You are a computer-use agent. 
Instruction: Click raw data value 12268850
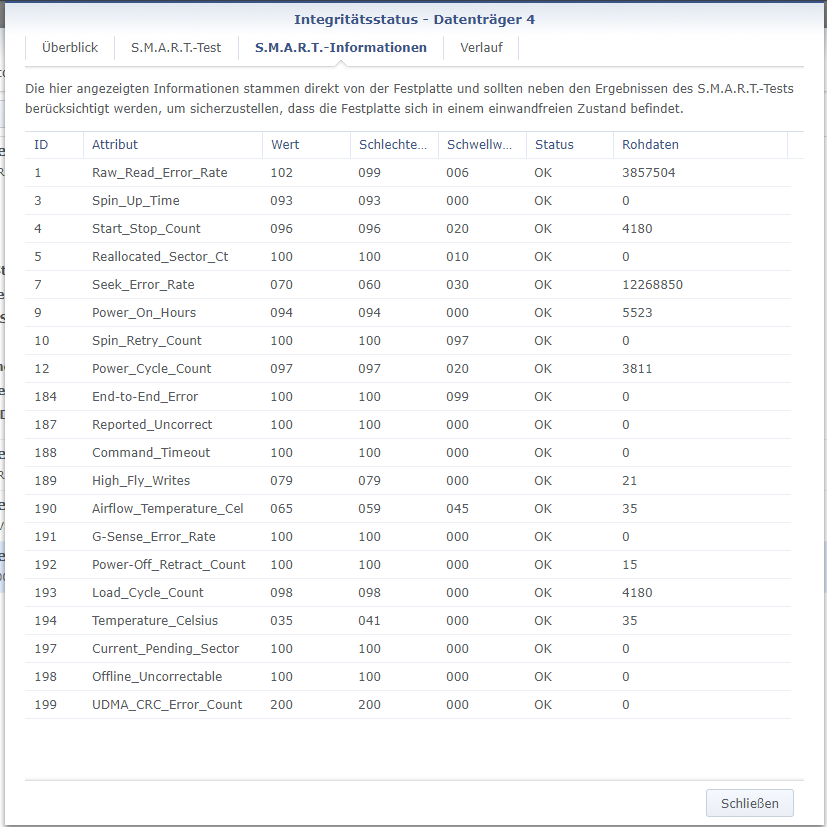coord(652,284)
